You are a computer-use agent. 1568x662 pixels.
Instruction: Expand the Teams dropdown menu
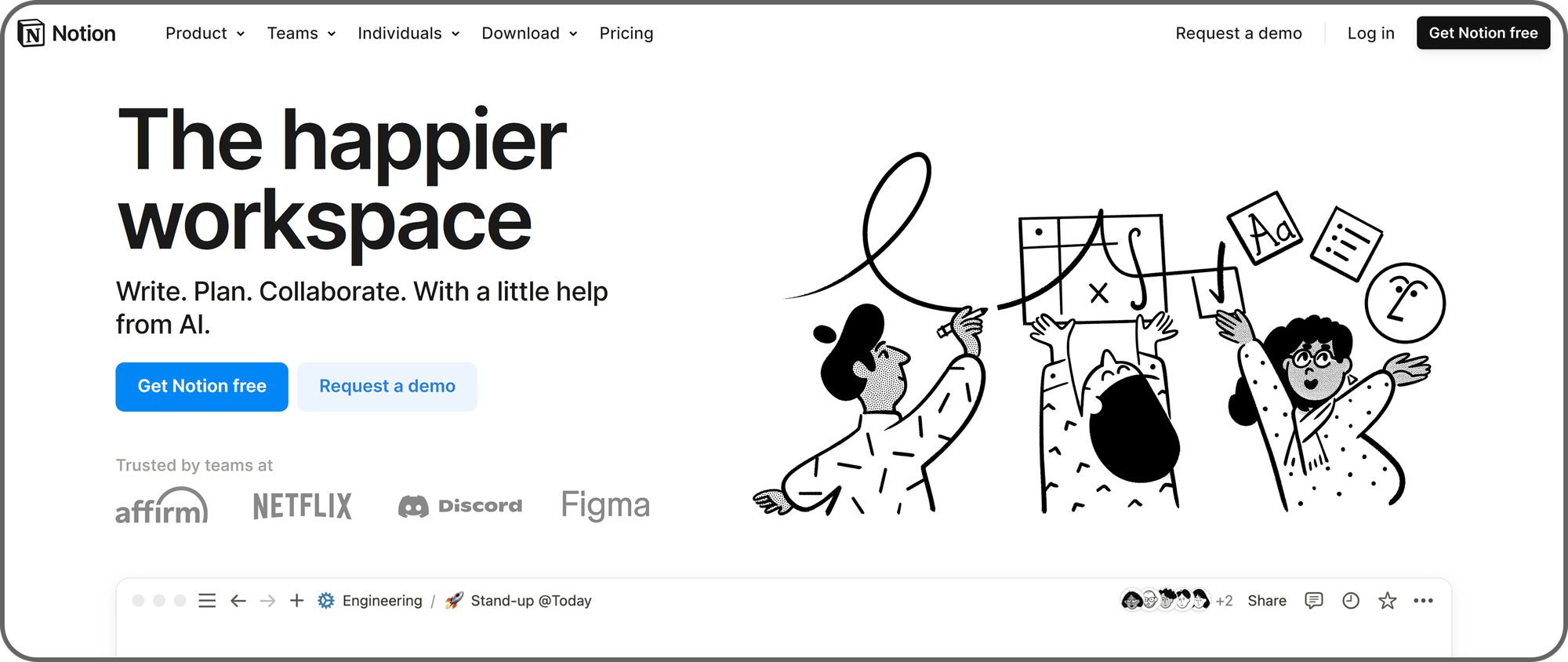click(301, 33)
